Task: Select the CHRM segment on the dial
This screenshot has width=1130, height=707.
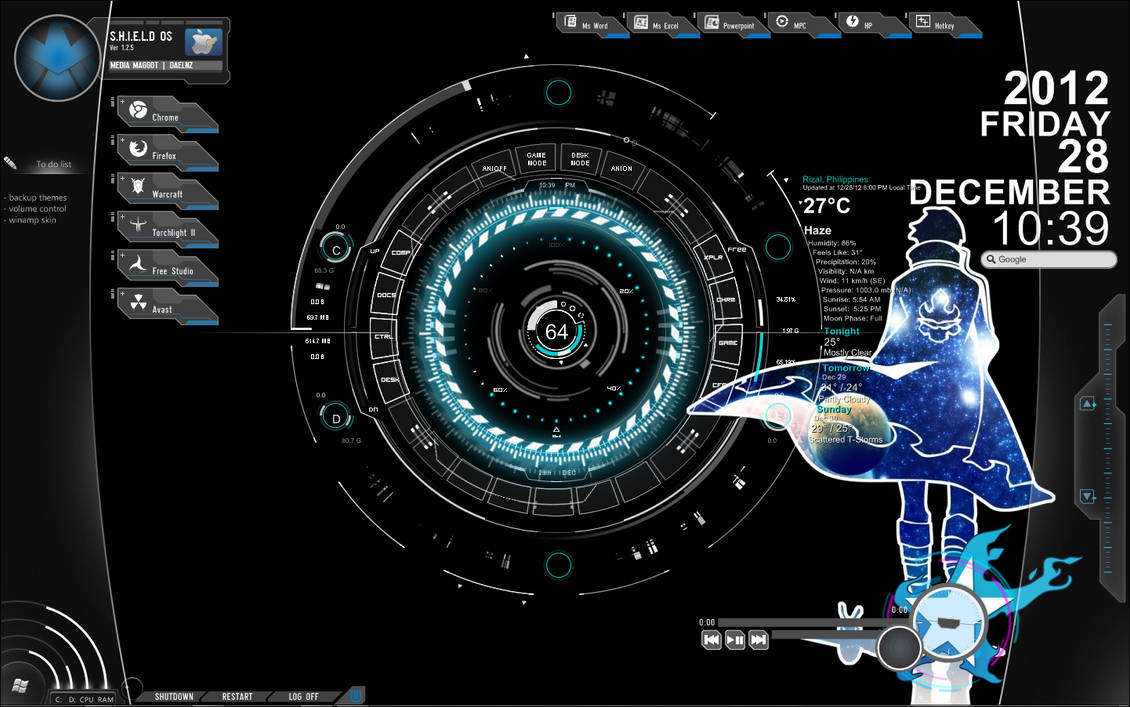Action: click(x=726, y=300)
